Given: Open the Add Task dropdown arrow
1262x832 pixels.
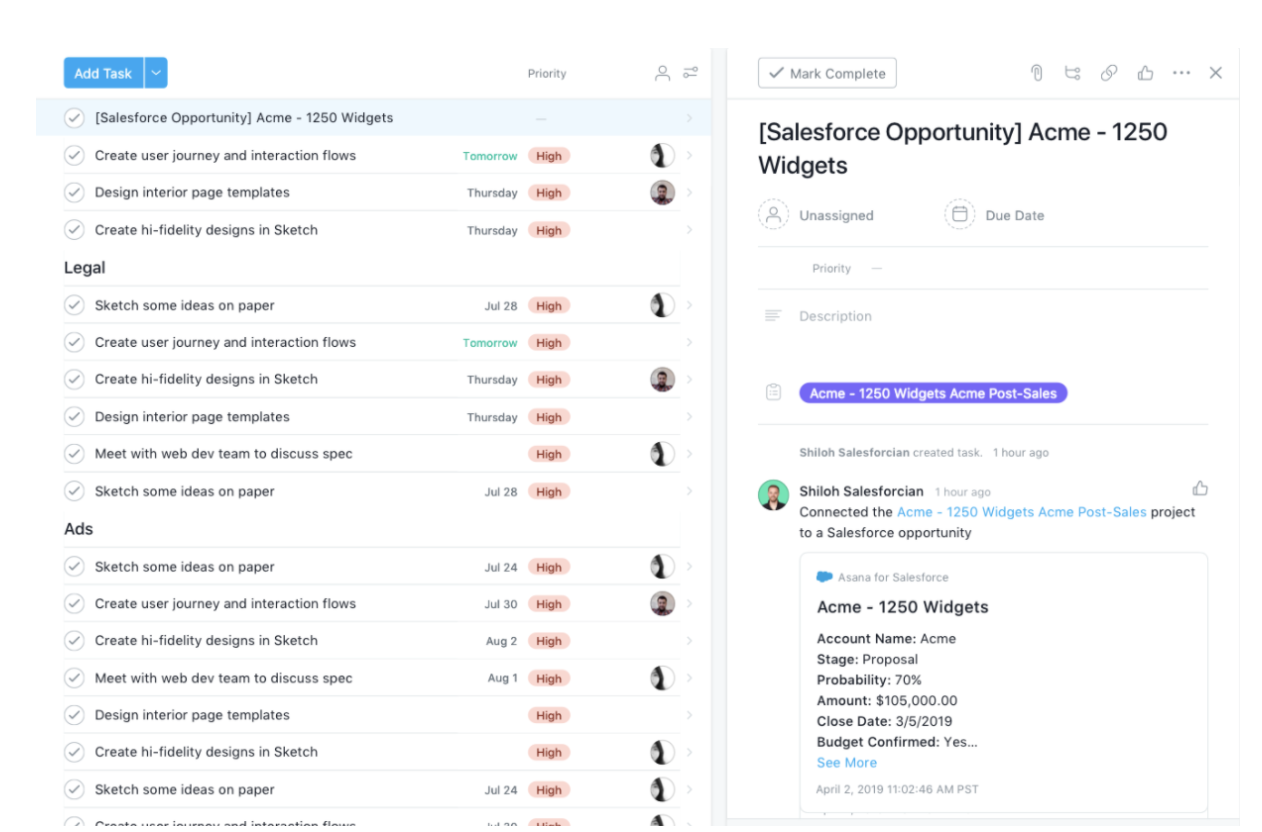Looking at the screenshot, I should (156, 73).
